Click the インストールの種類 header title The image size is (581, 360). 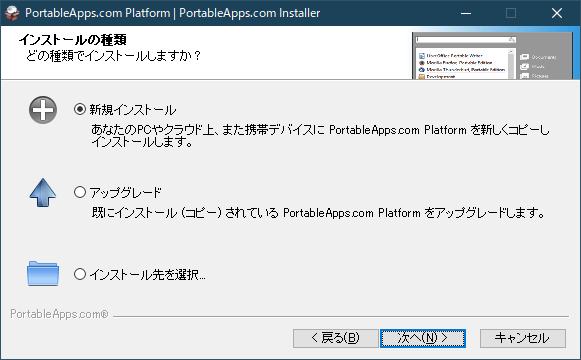[73, 40]
